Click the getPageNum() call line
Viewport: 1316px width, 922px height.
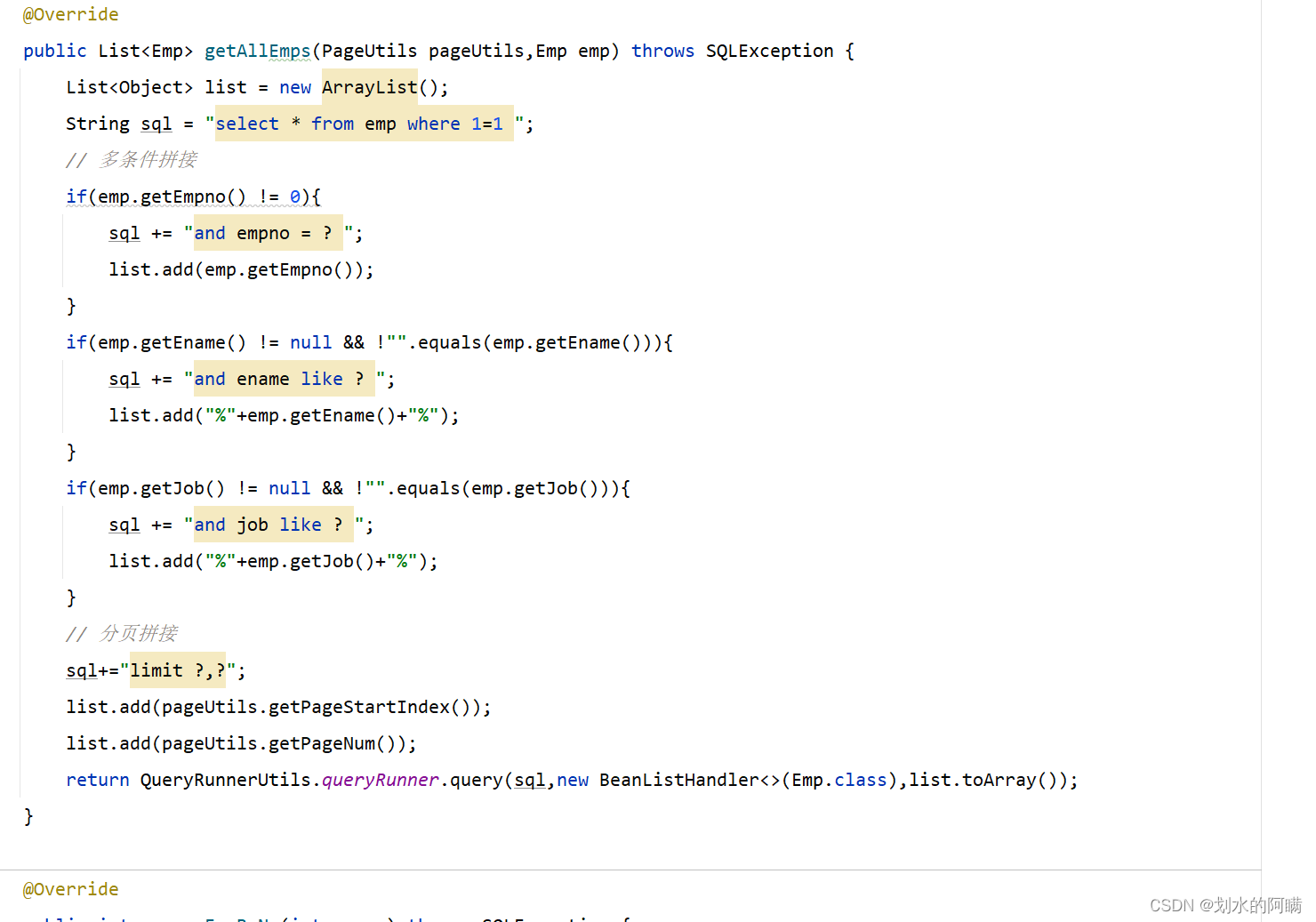click(x=241, y=743)
